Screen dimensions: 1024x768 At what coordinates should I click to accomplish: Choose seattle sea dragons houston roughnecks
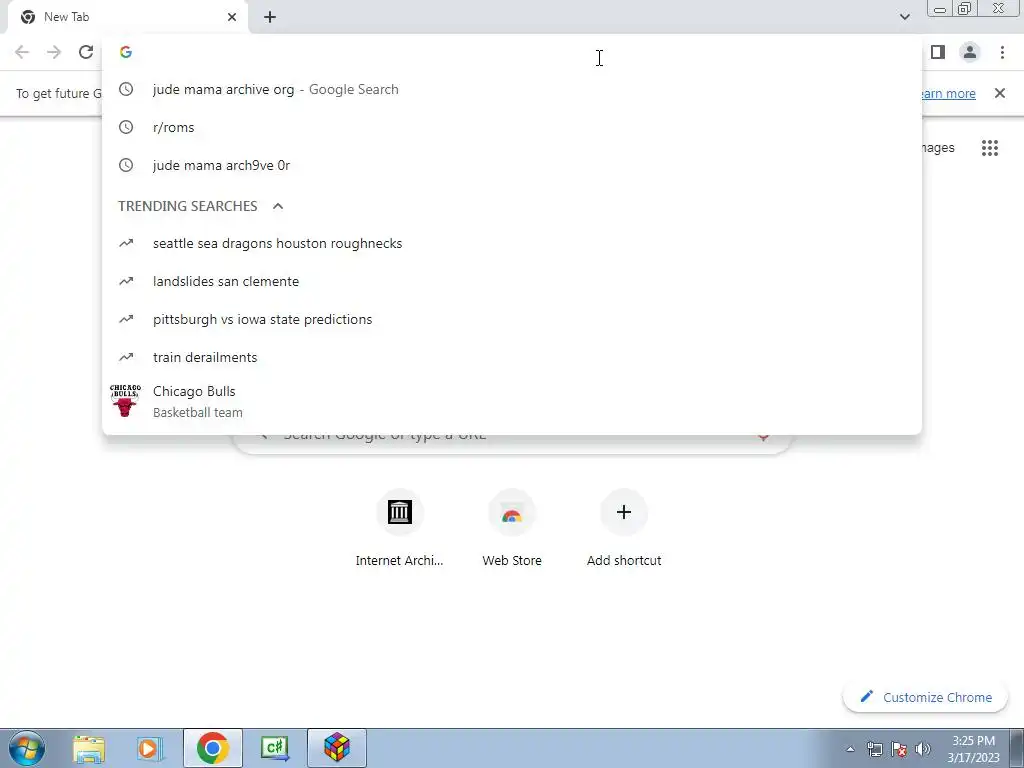[x=512, y=244]
